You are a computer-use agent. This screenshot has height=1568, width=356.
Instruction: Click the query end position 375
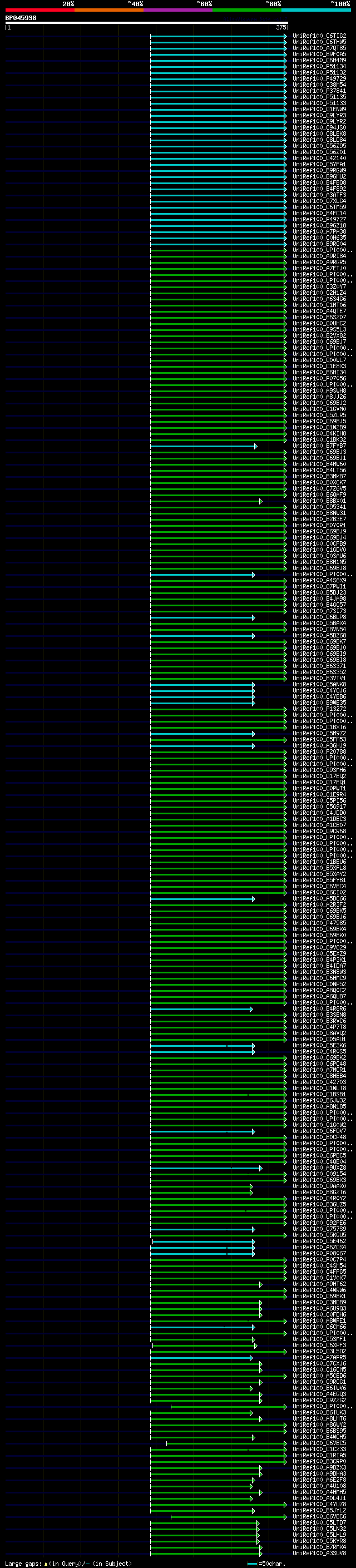tap(280, 27)
